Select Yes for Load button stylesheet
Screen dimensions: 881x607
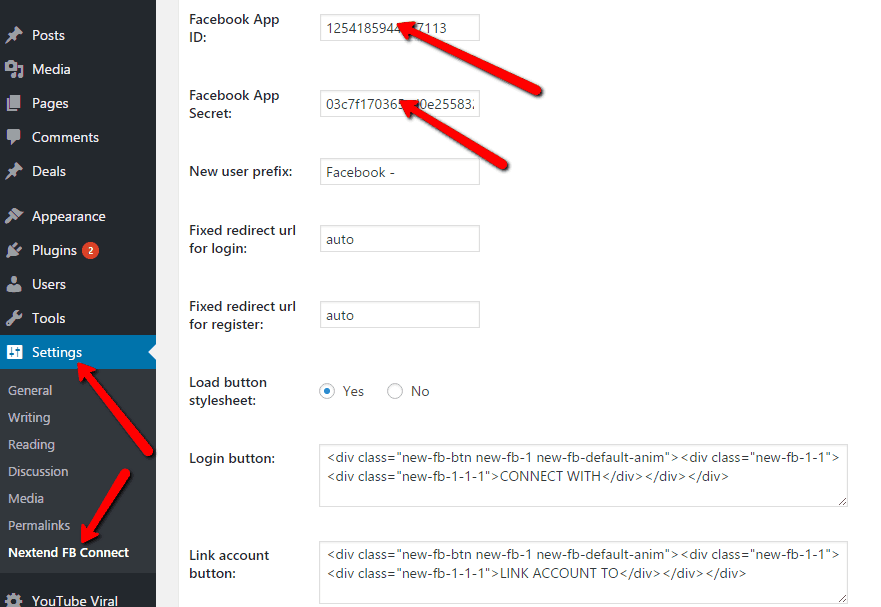click(327, 391)
